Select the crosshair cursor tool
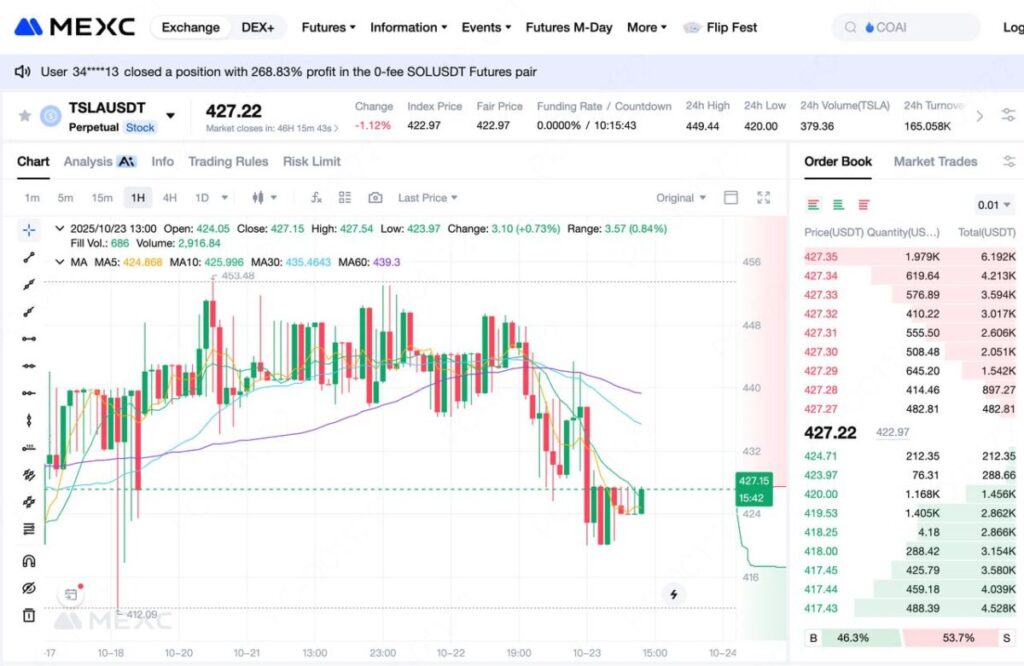Viewport: 1024px width, 666px height. tap(29, 230)
